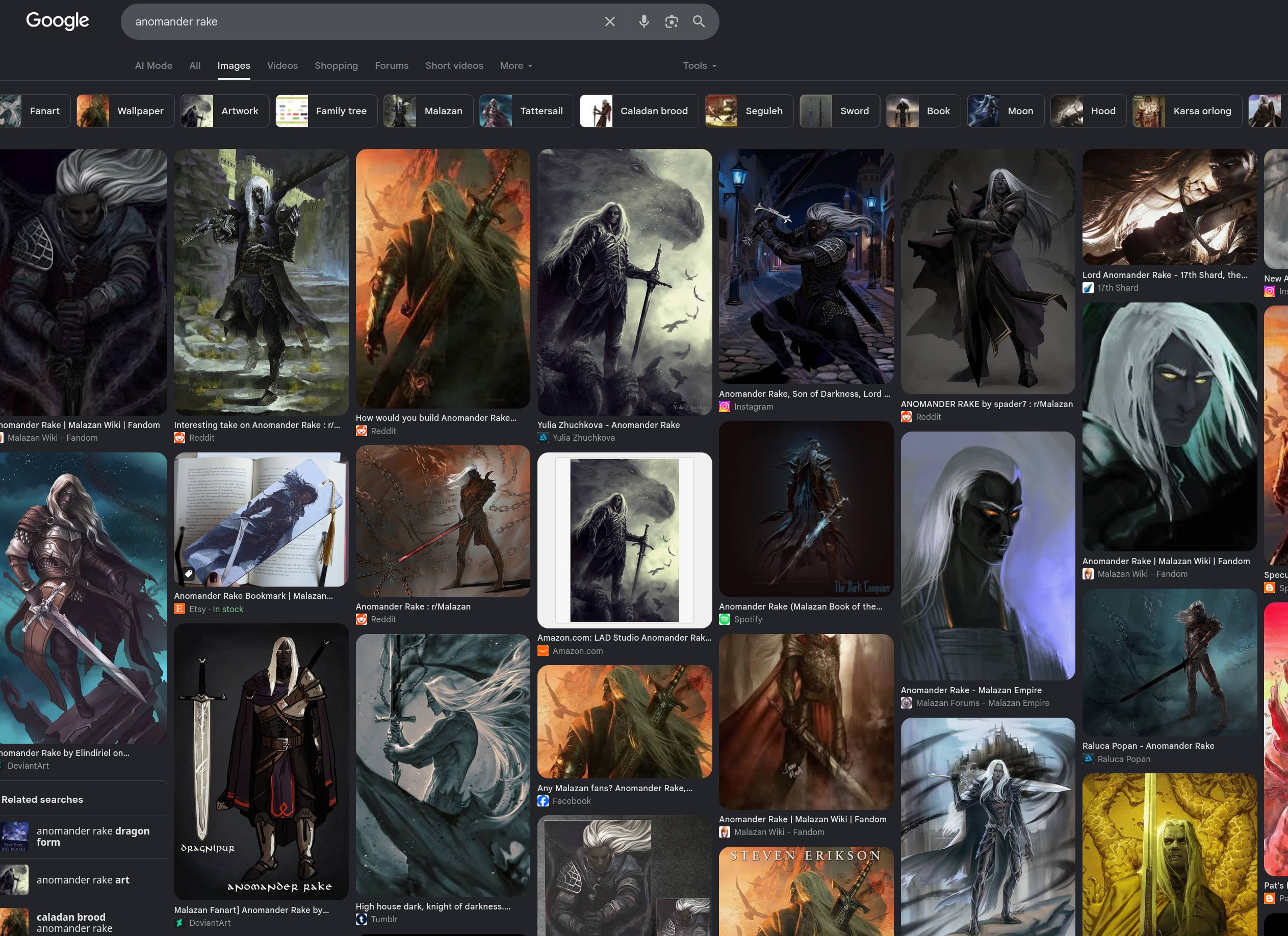Click the Fandom icon under the white-haired portrait
The width and height of the screenshot is (1288, 936).
[x=1088, y=574]
